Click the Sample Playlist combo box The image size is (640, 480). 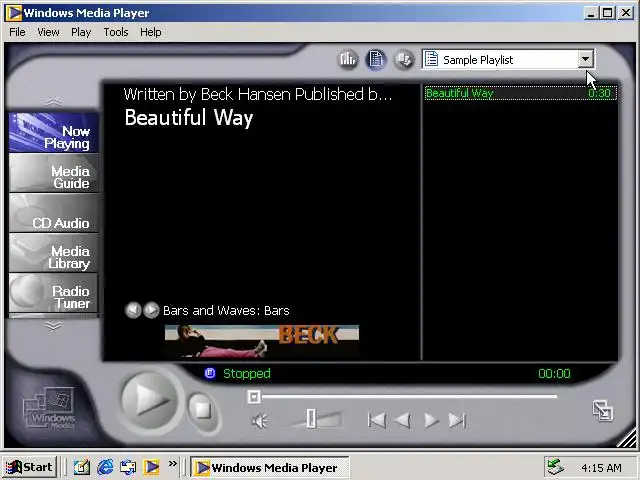tap(508, 60)
